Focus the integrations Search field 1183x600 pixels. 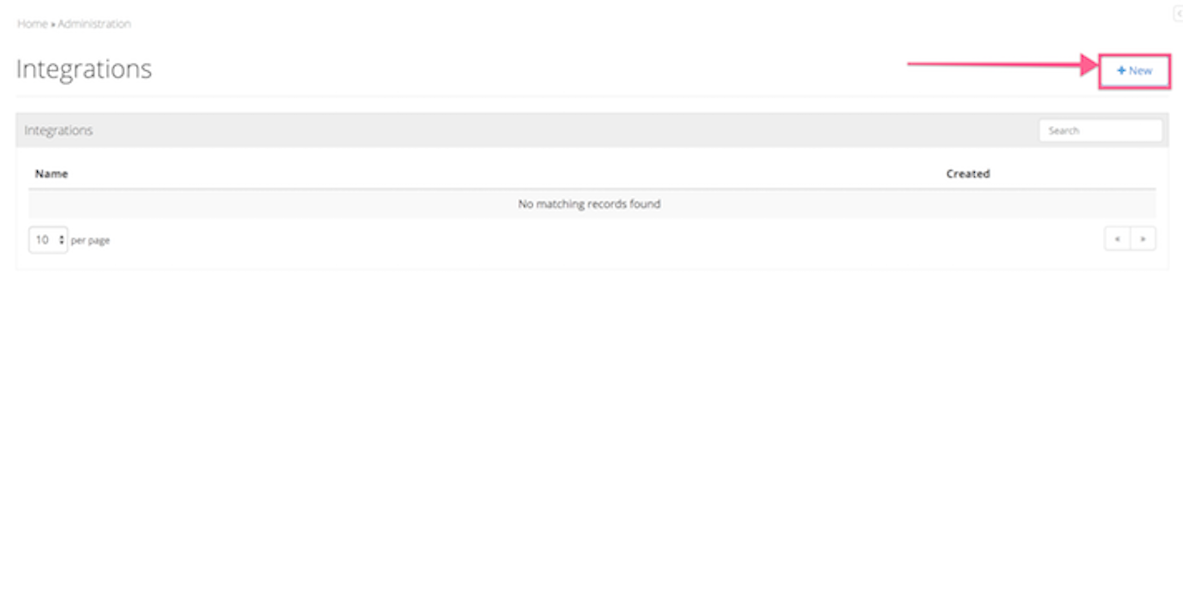(x=1100, y=131)
